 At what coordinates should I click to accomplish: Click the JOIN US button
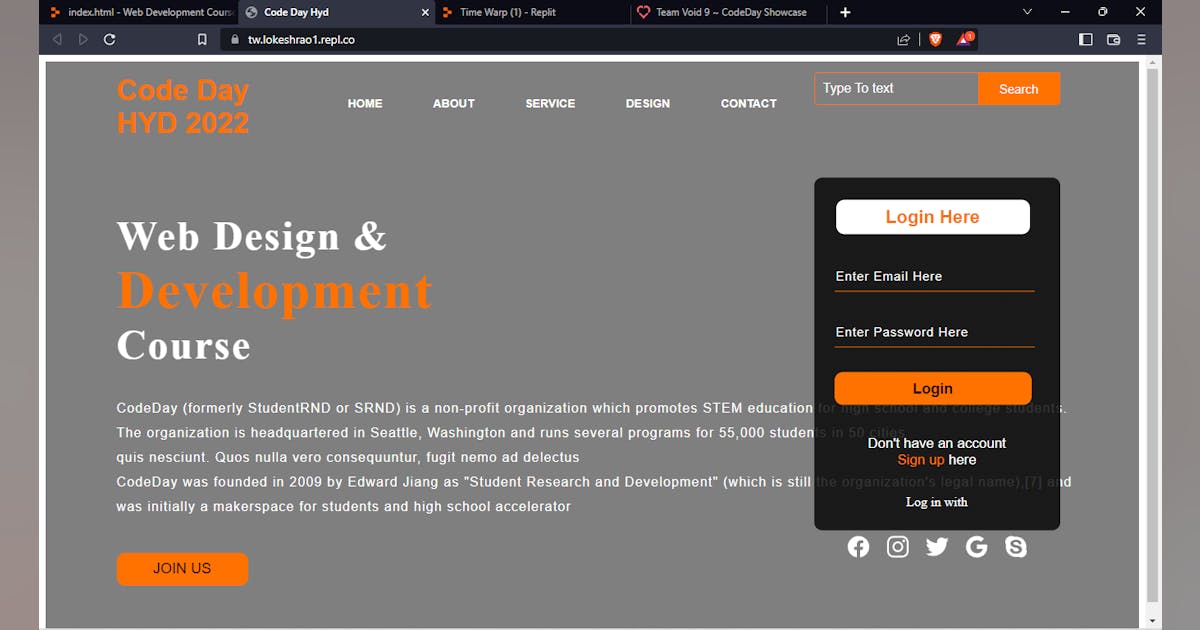182,569
